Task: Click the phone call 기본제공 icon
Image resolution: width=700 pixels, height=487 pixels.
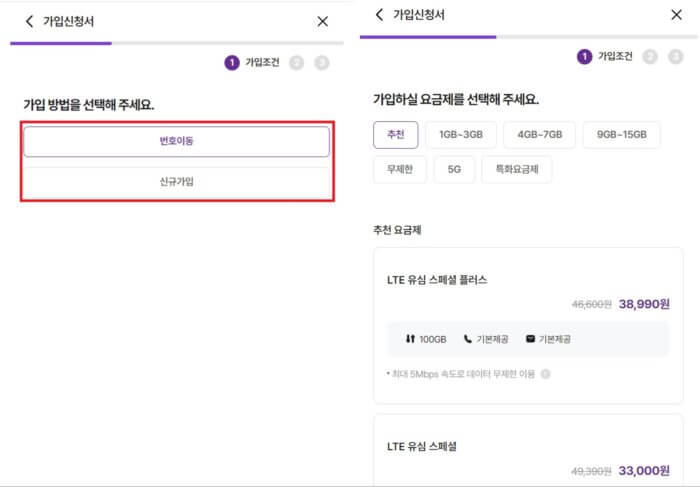Action: point(467,339)
